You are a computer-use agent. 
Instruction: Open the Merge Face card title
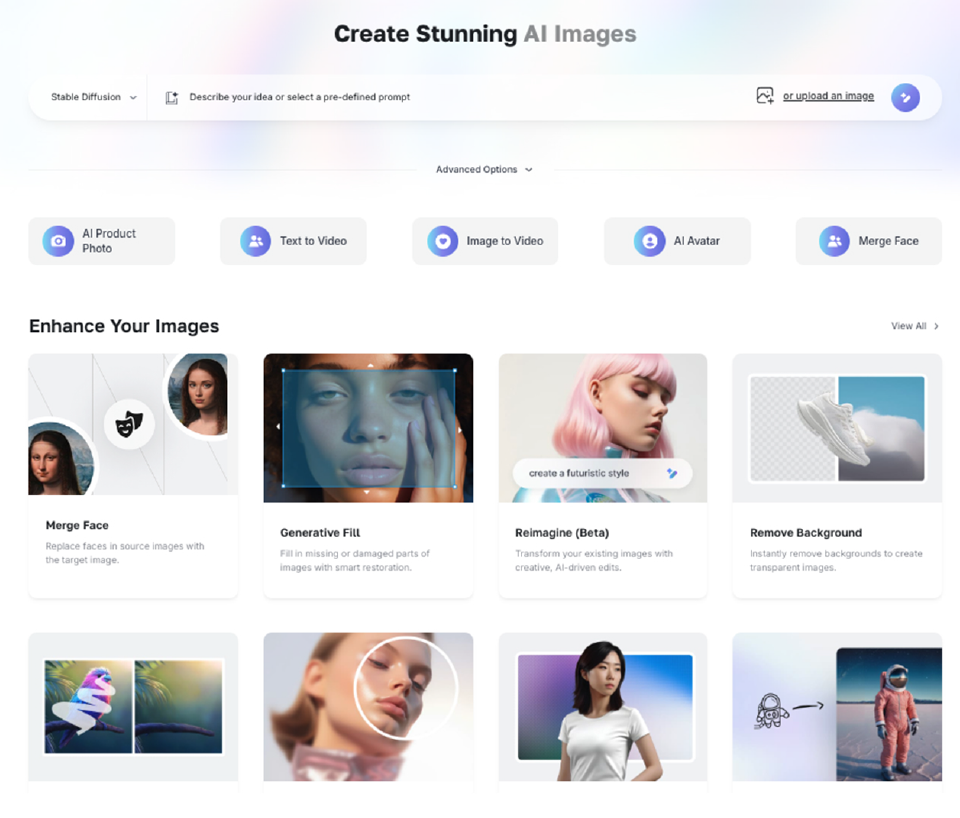click(77, 525)
